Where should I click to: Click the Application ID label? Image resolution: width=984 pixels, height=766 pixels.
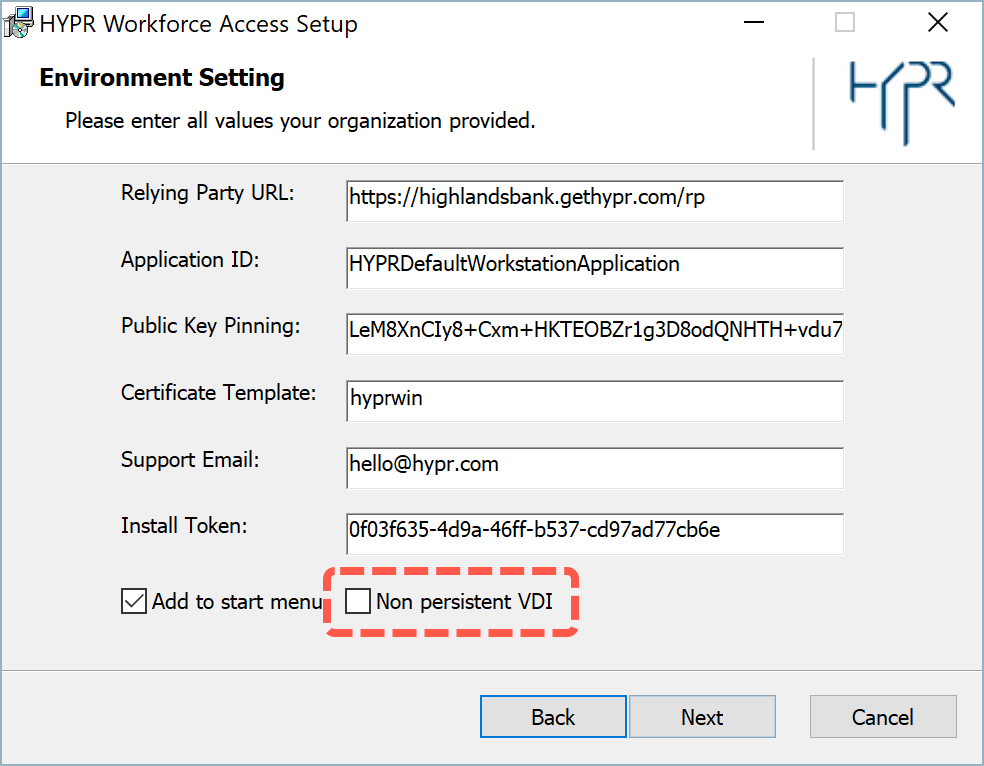tap(190, 259)
